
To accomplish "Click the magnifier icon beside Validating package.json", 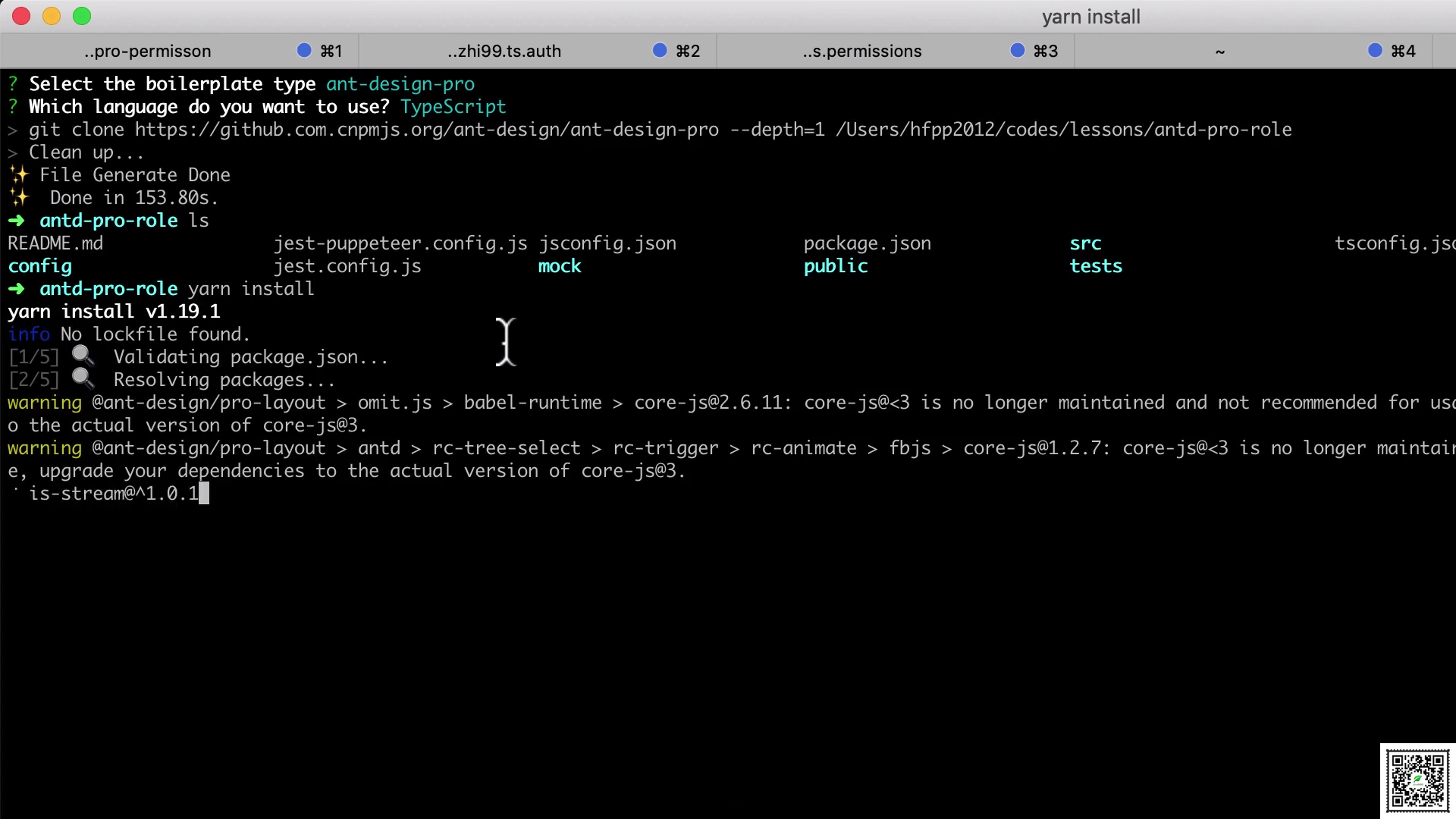I will (x=83, y=356).
